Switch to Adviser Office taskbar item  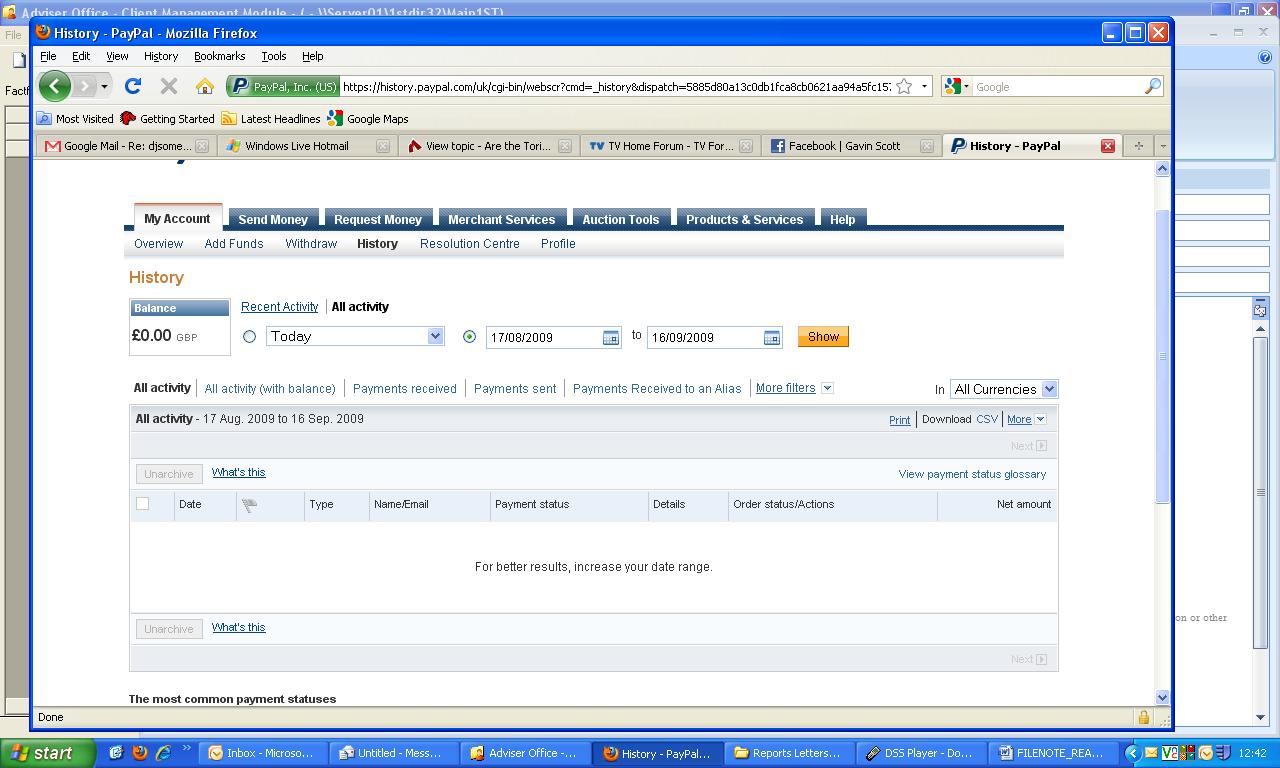524,753
